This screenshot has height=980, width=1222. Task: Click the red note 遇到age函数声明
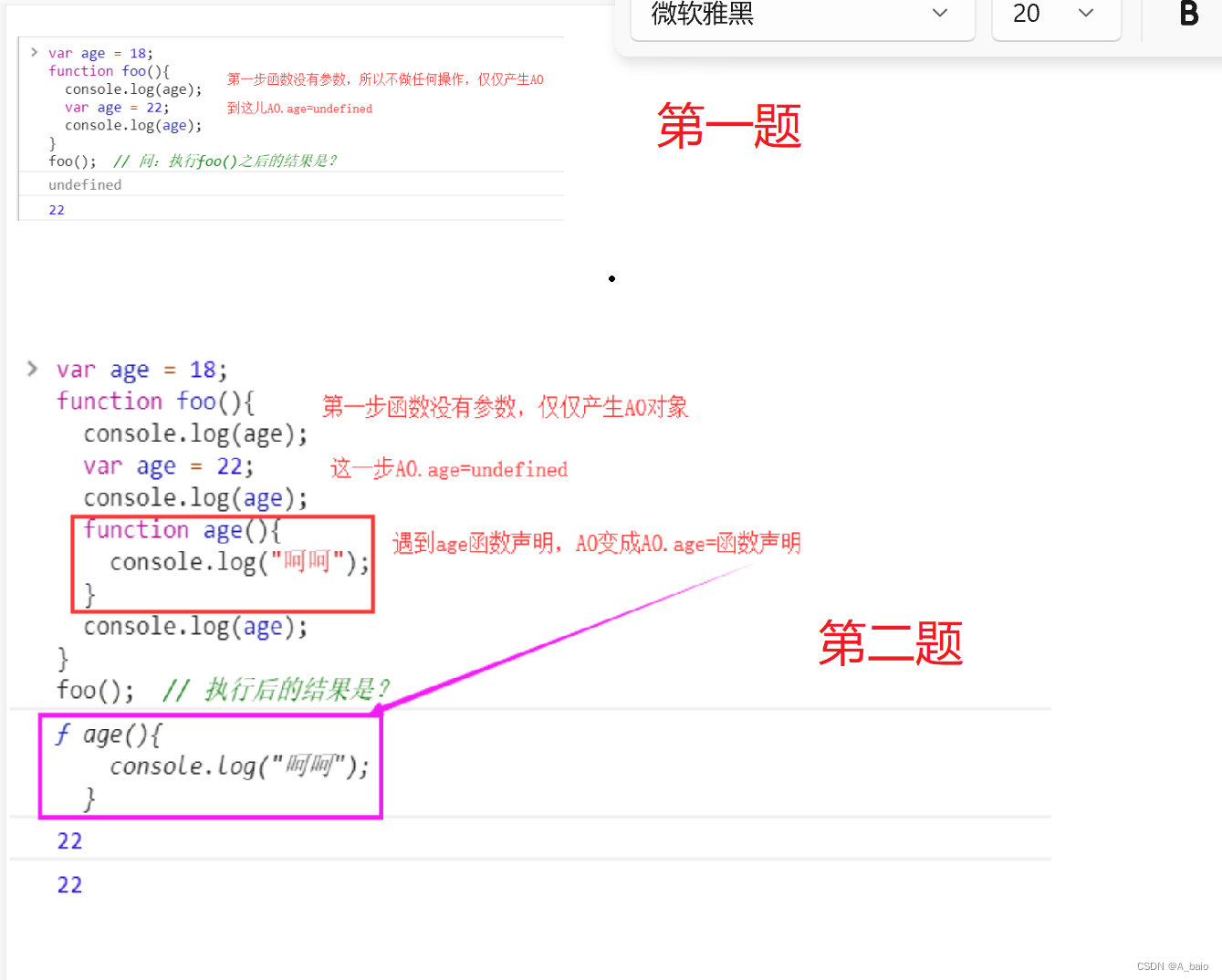[x=475, y=543]
